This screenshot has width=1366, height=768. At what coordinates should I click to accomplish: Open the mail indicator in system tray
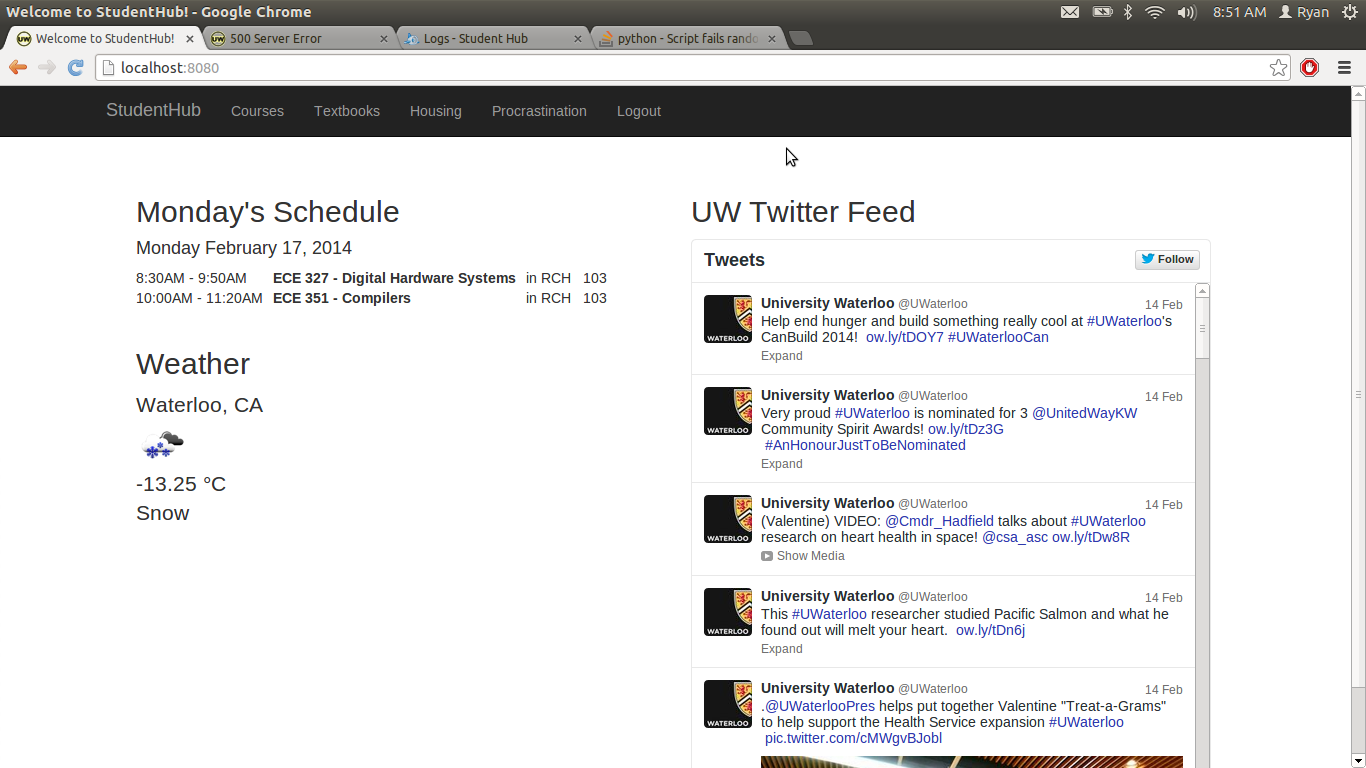click(x=1070, y=12)
